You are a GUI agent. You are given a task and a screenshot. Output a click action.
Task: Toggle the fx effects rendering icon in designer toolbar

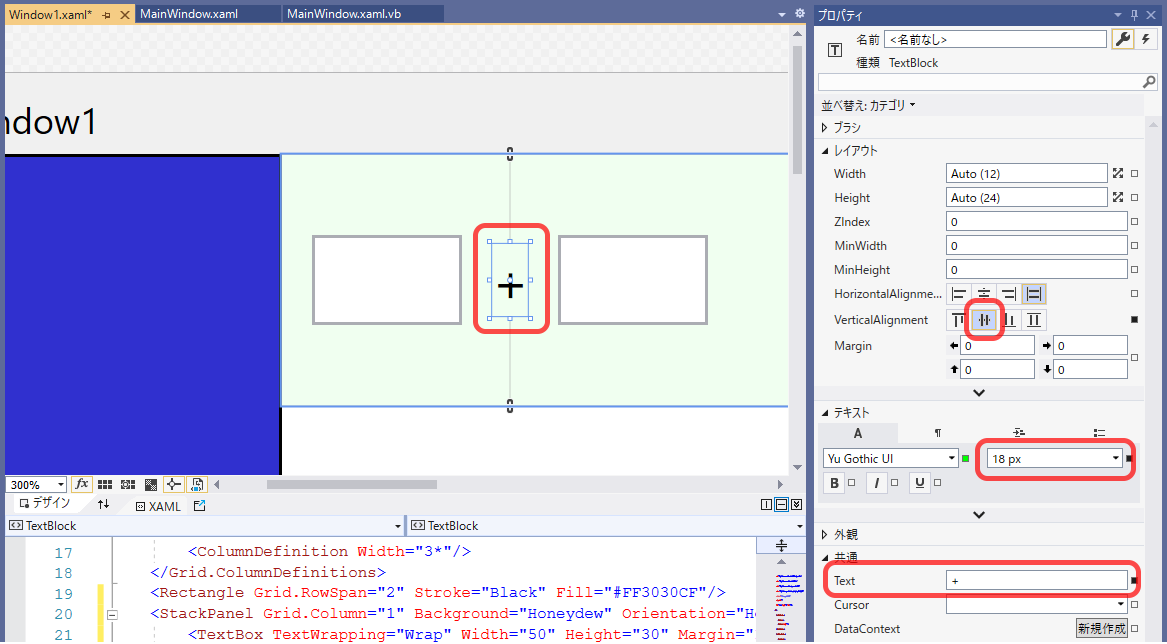point(84,484)
